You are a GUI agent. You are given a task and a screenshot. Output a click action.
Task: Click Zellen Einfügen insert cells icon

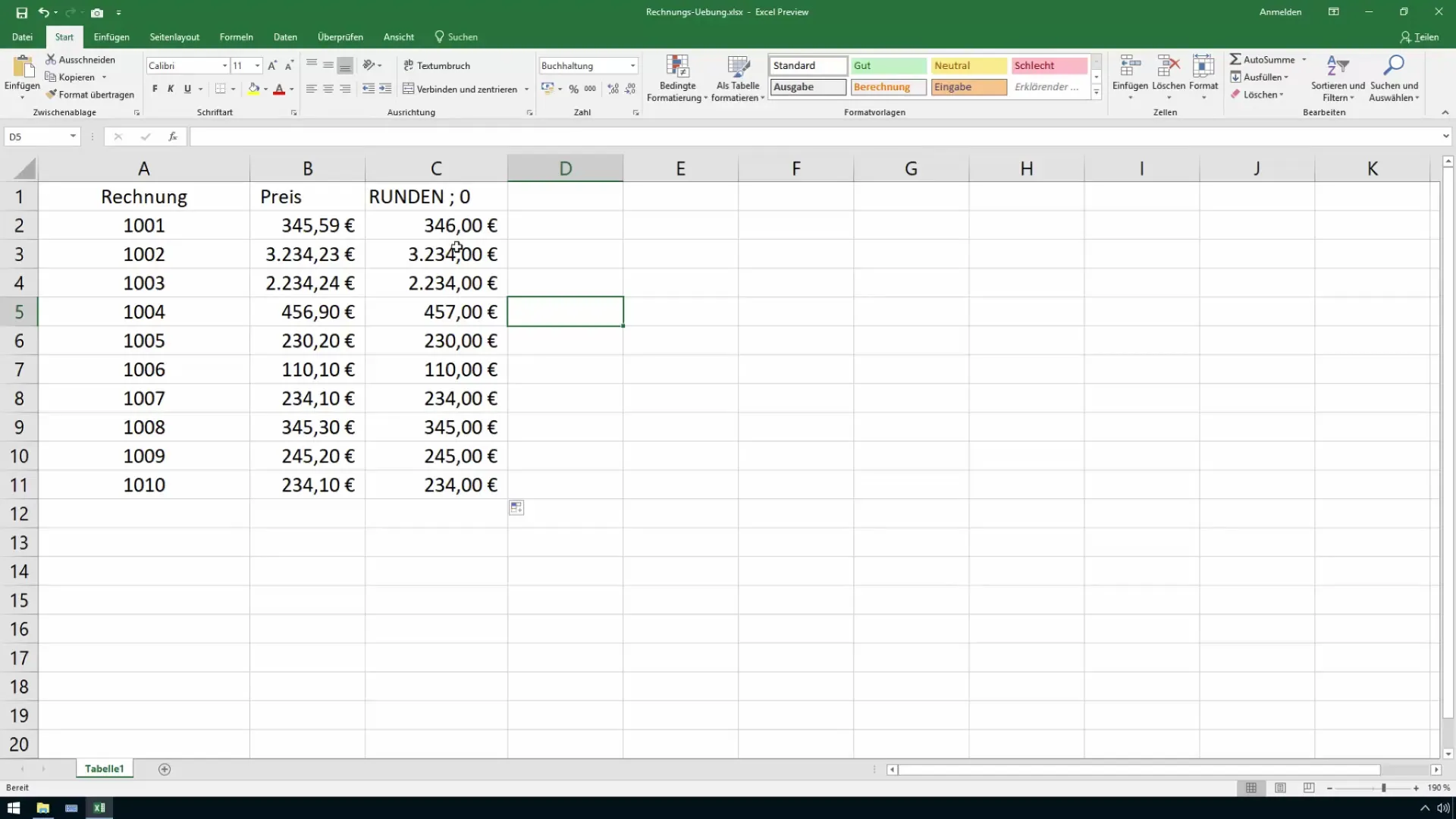1130,67
